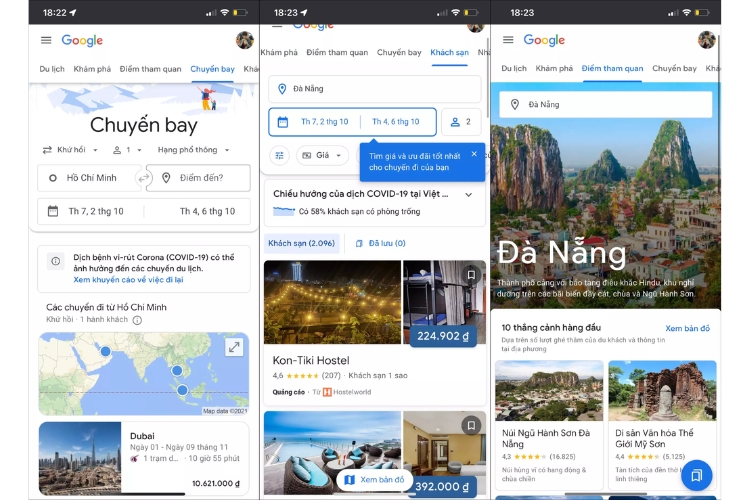
Task: Switch to Khách sạn (2.096) list tab
Action: (x=301, y=244)
